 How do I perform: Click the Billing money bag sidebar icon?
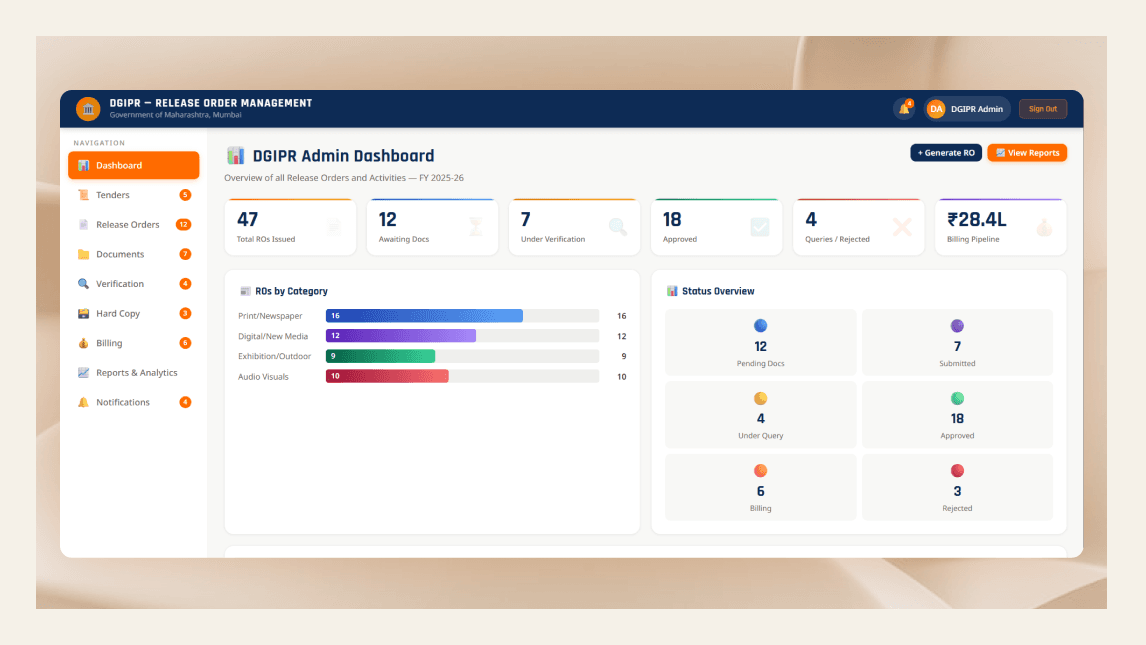(83, 343)
